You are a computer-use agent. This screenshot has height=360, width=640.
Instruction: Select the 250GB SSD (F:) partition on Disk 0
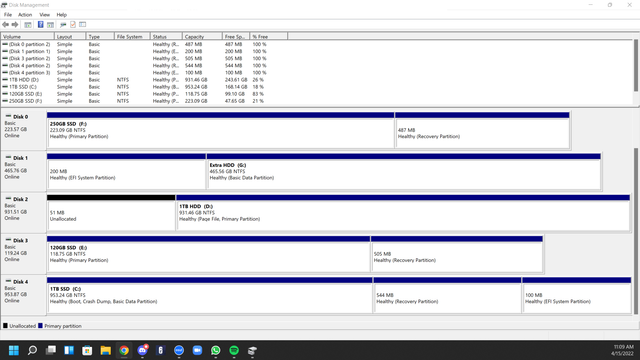pos(220,130)
